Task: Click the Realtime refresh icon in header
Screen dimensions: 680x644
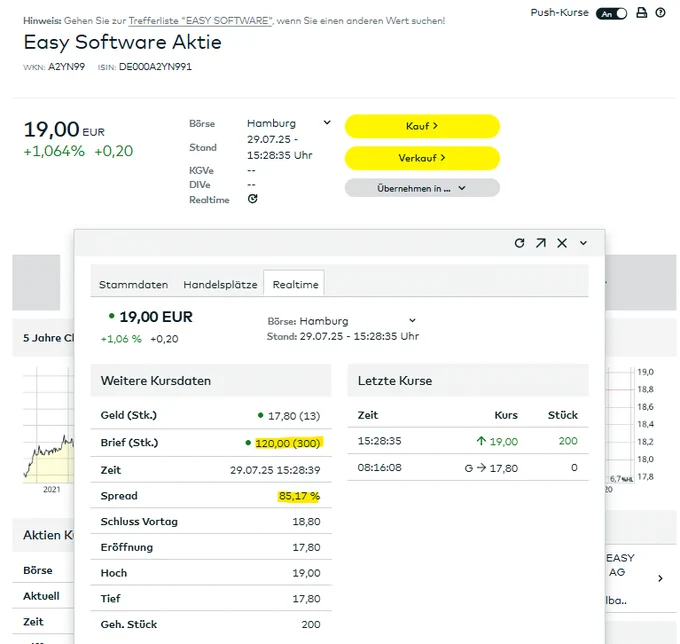Action: tap(252, 199)
